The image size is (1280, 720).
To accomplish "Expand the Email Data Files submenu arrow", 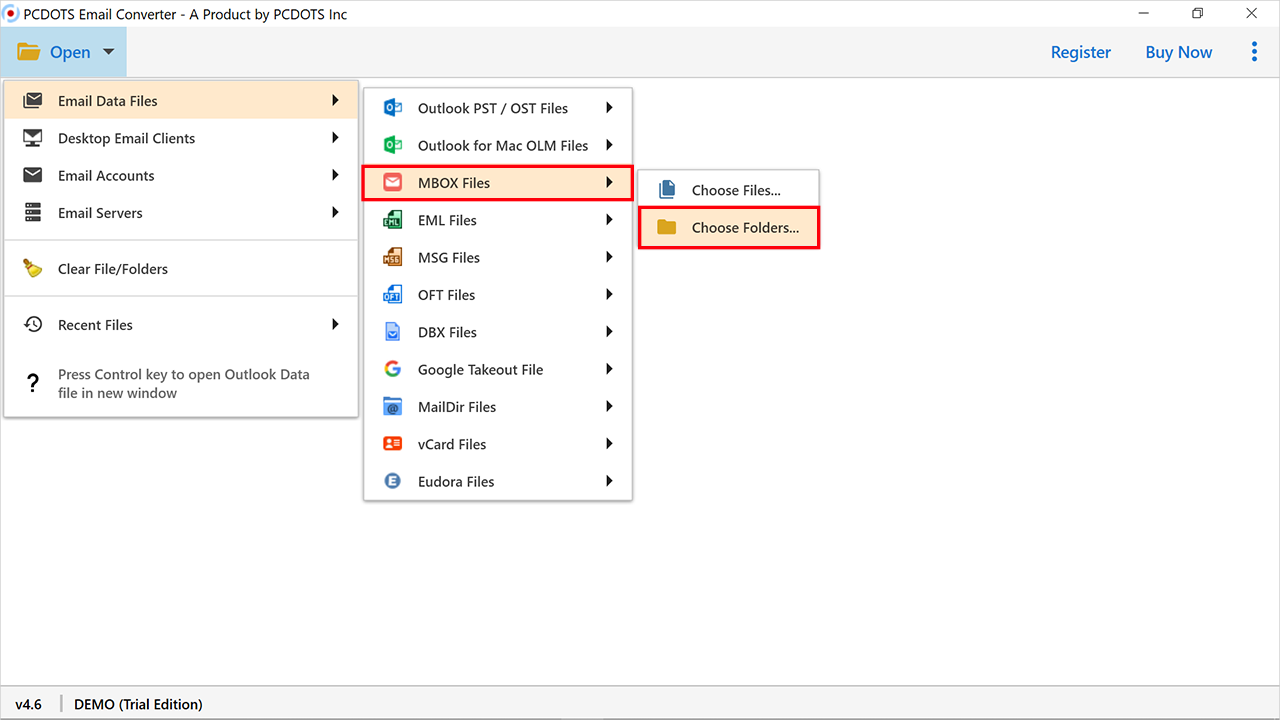I will [x=335, y=100].
